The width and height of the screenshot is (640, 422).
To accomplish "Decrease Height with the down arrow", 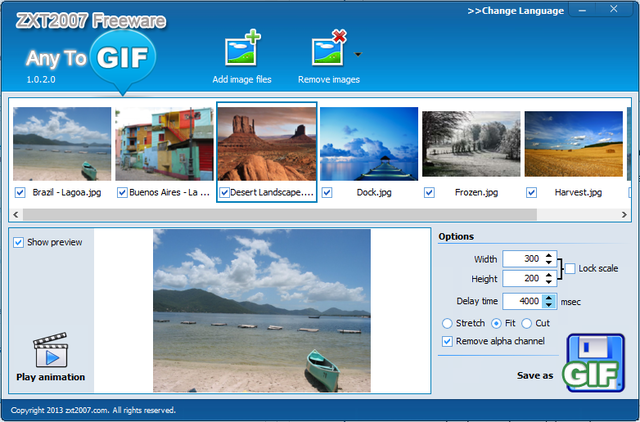I will point(549,282).
